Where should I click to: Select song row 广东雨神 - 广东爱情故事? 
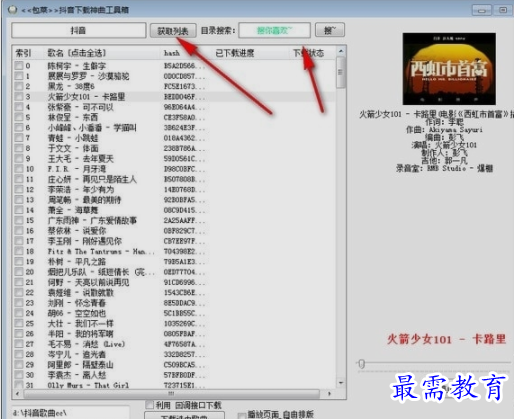click(x=173, y=221)
